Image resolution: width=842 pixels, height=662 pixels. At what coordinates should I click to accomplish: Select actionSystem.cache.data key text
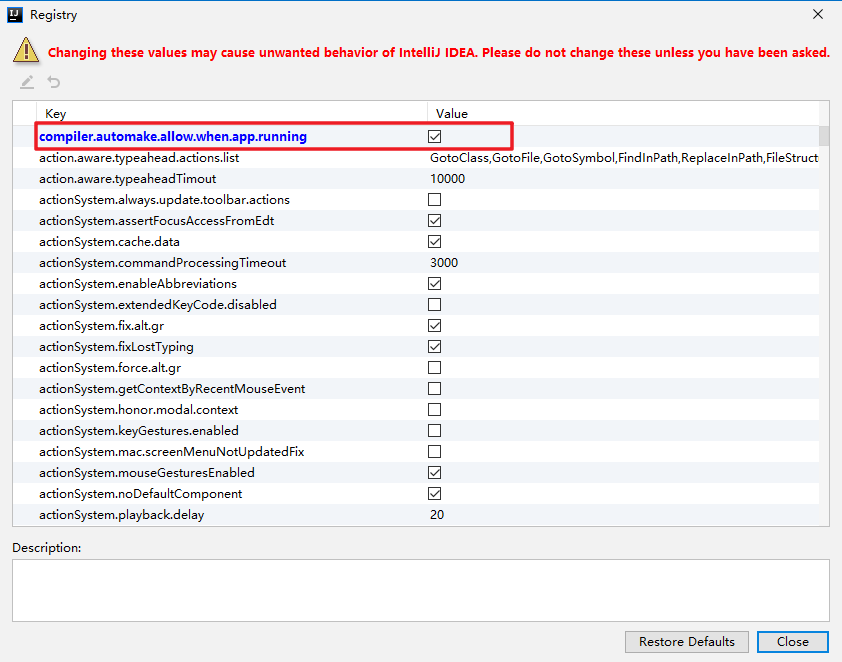(x=109, y=242)
